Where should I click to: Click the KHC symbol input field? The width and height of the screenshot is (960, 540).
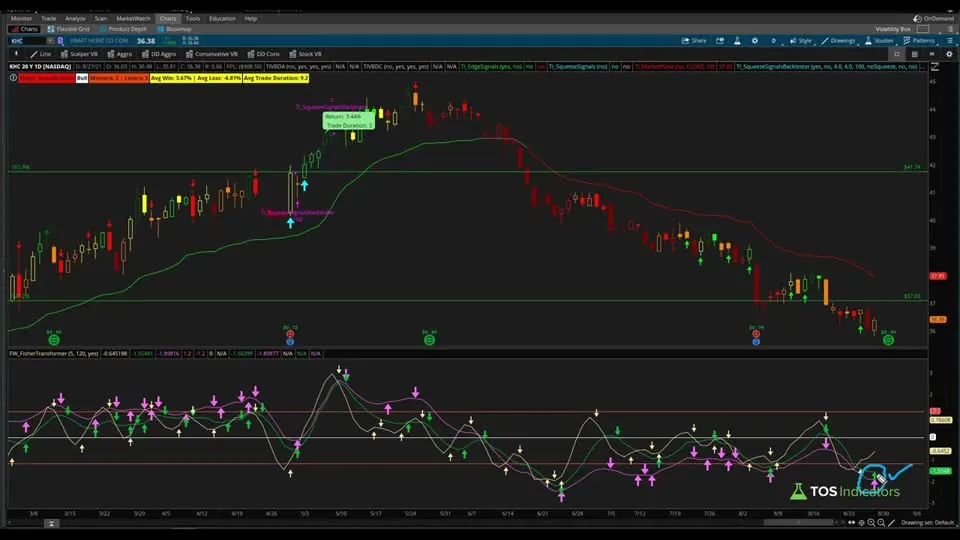(28, 41)
